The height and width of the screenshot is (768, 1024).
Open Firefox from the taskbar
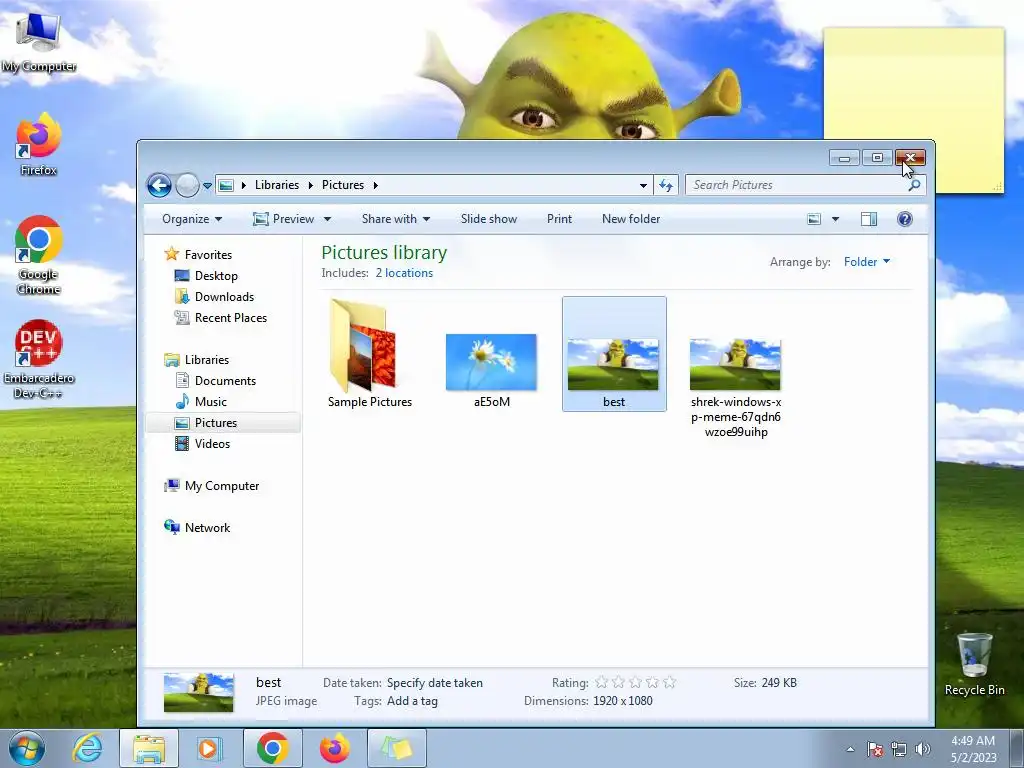pos(334,748)
